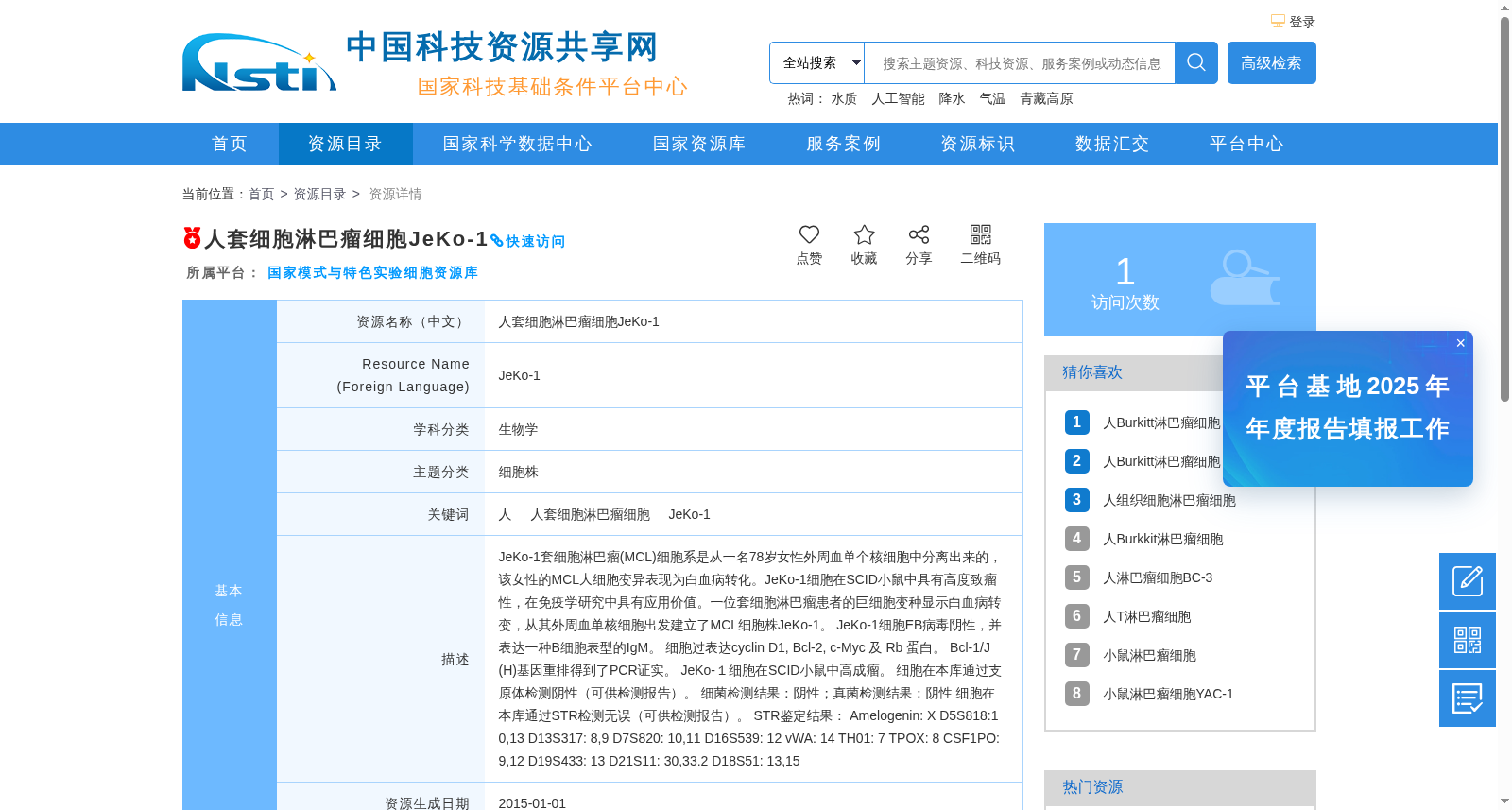The width and height of the screenshot is (1512, 810).
Task: Click 首页 in the breadcrumb
Action: pyautogui.click(x=261, y=194)
